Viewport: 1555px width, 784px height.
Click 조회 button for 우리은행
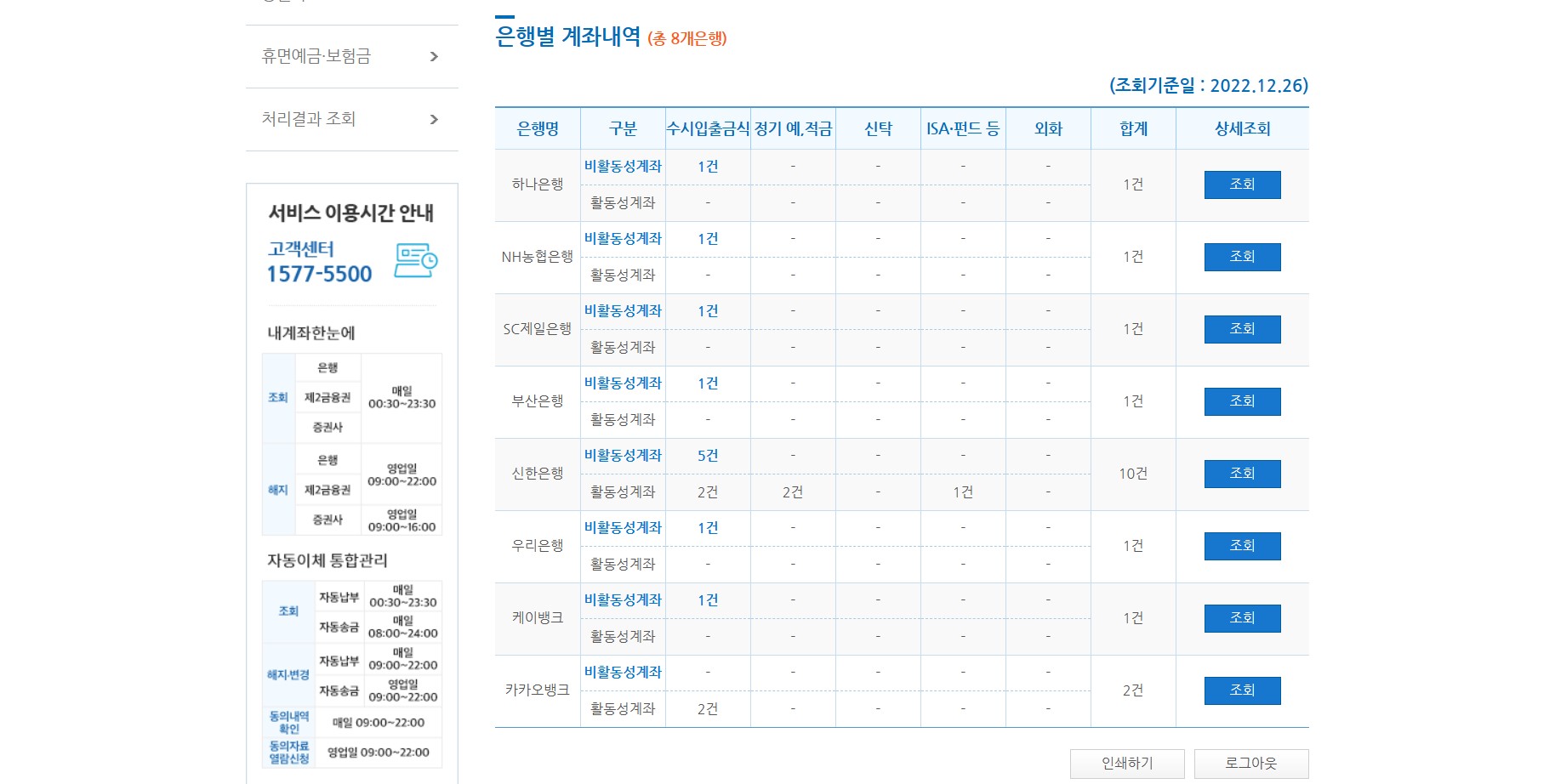[x=1241, y=545]
